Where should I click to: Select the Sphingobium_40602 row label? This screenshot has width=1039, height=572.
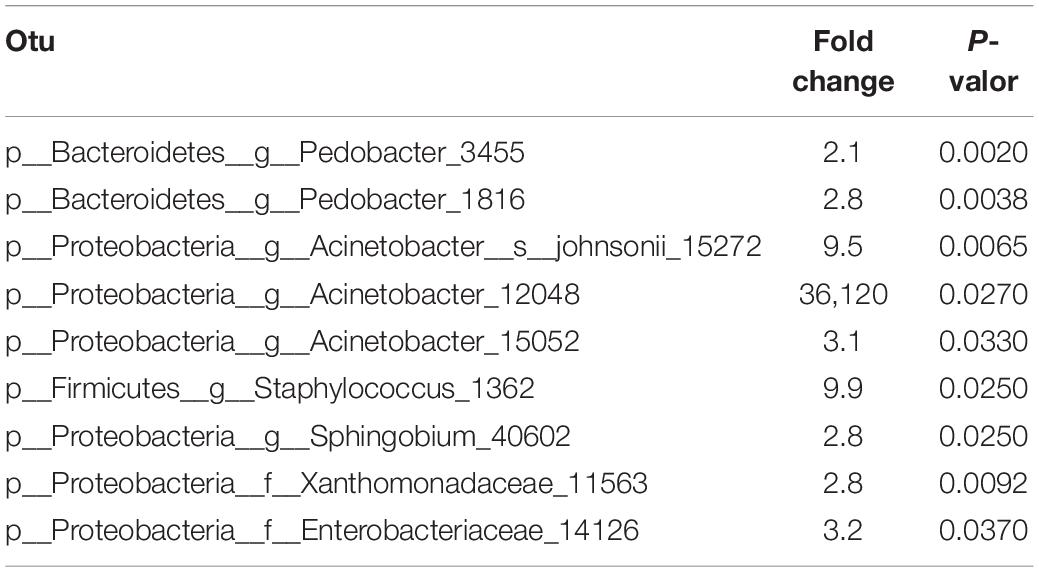point(288,437)
